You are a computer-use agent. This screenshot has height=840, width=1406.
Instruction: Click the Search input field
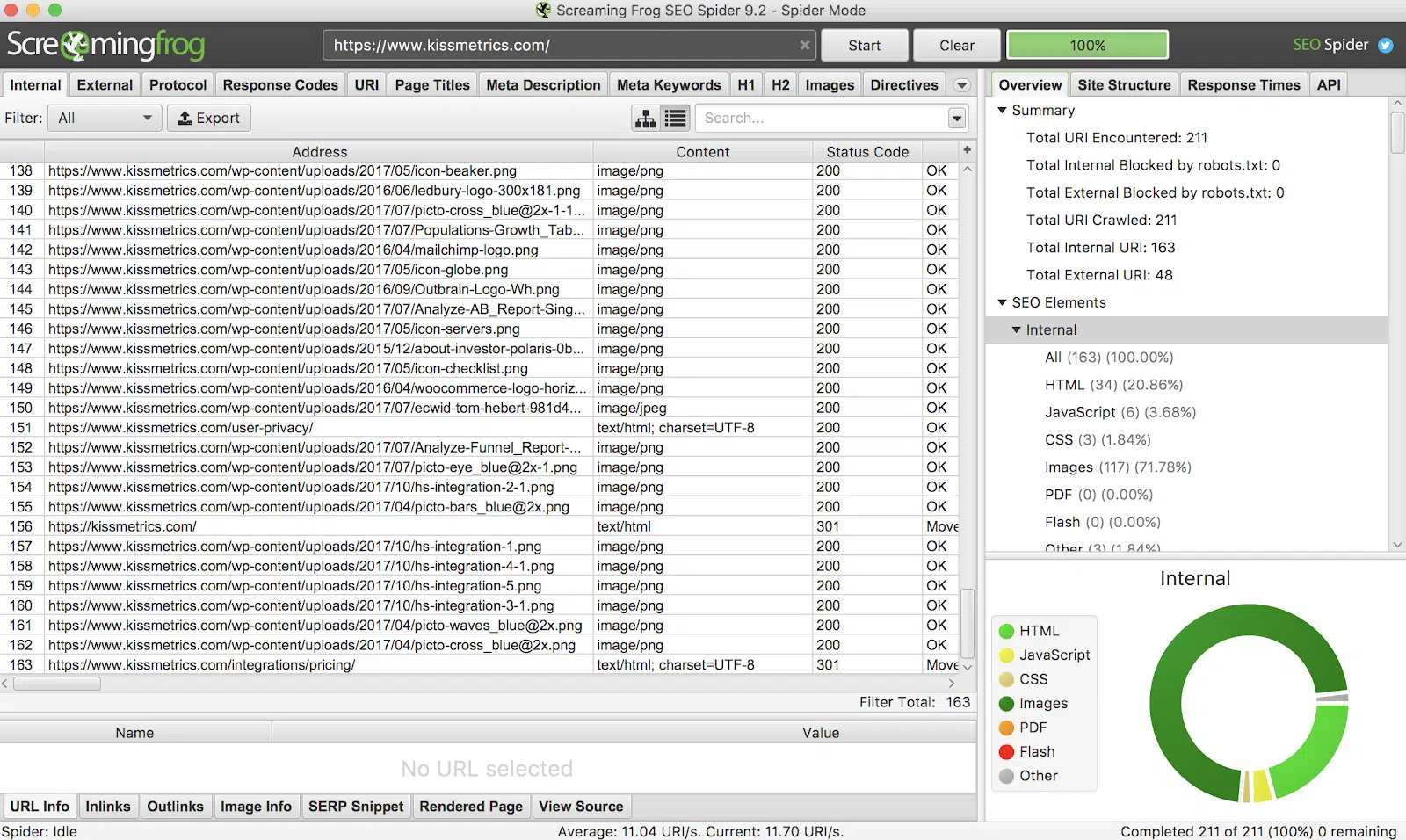(822, 118)
